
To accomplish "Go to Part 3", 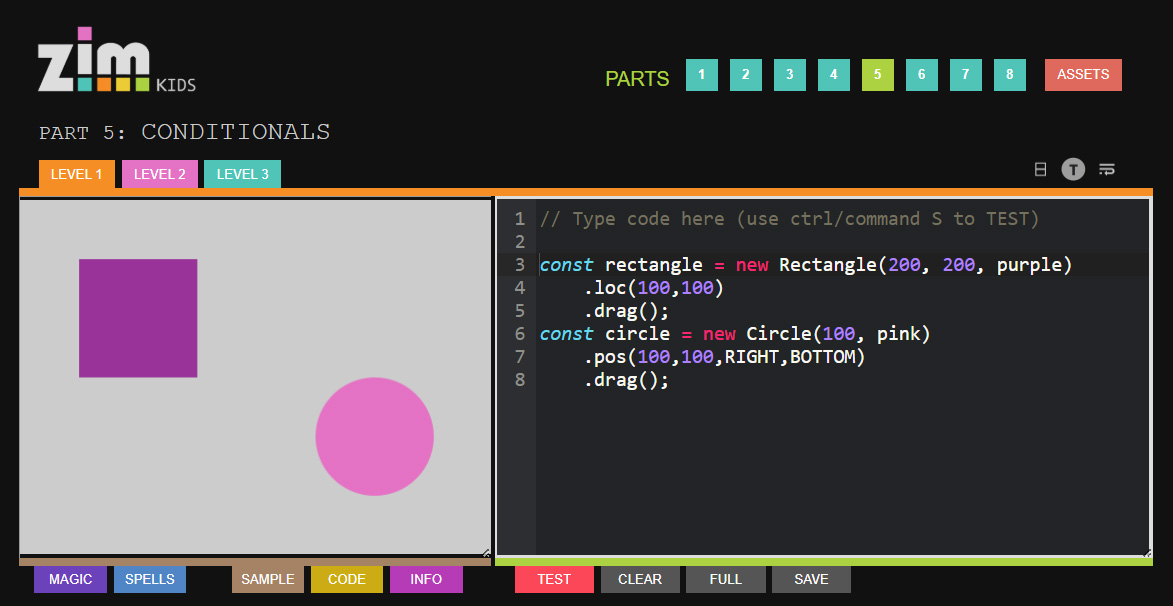I will pyautogui.click(x=790, y=75).
